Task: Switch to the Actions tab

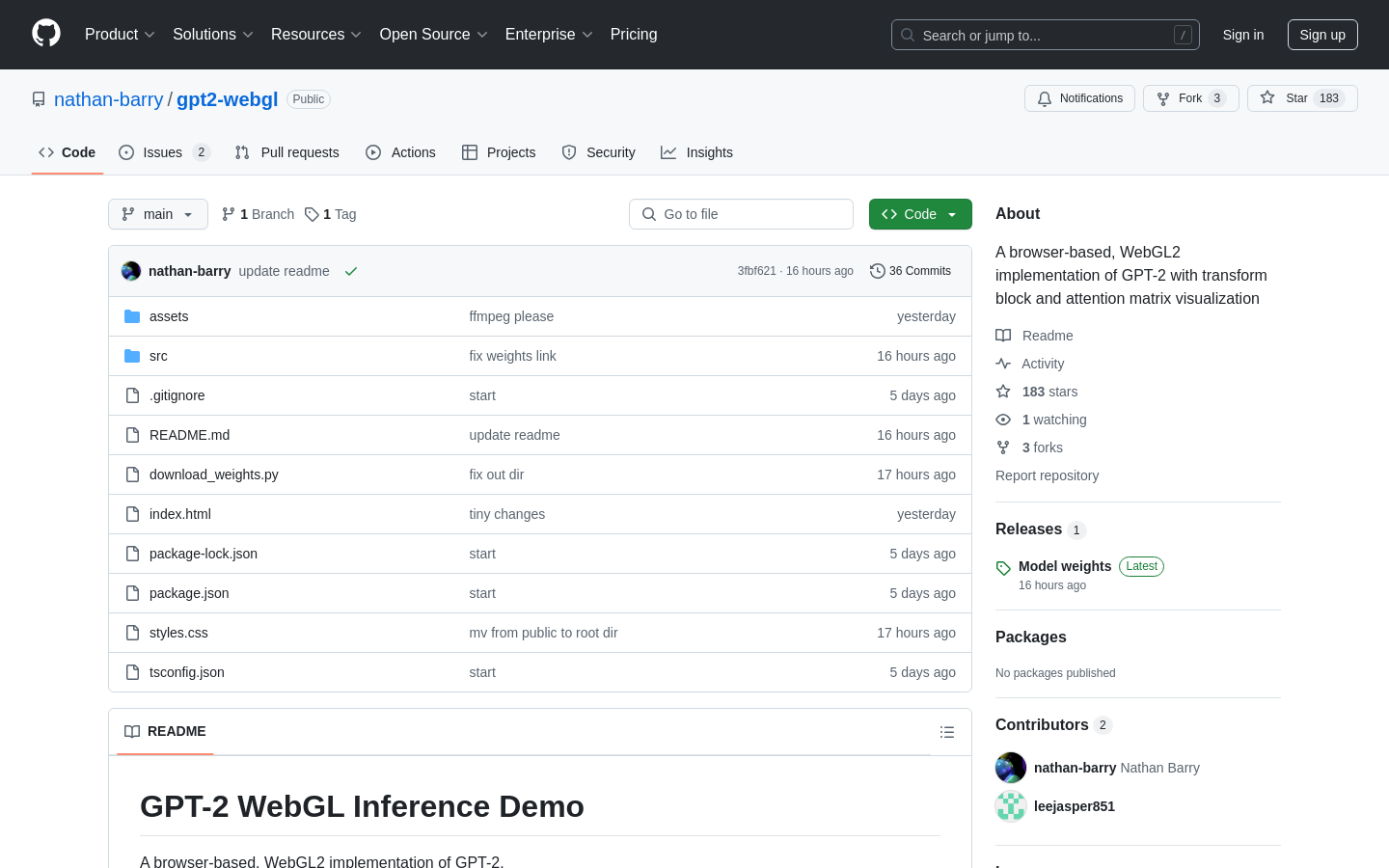Action: pos(400,152)
